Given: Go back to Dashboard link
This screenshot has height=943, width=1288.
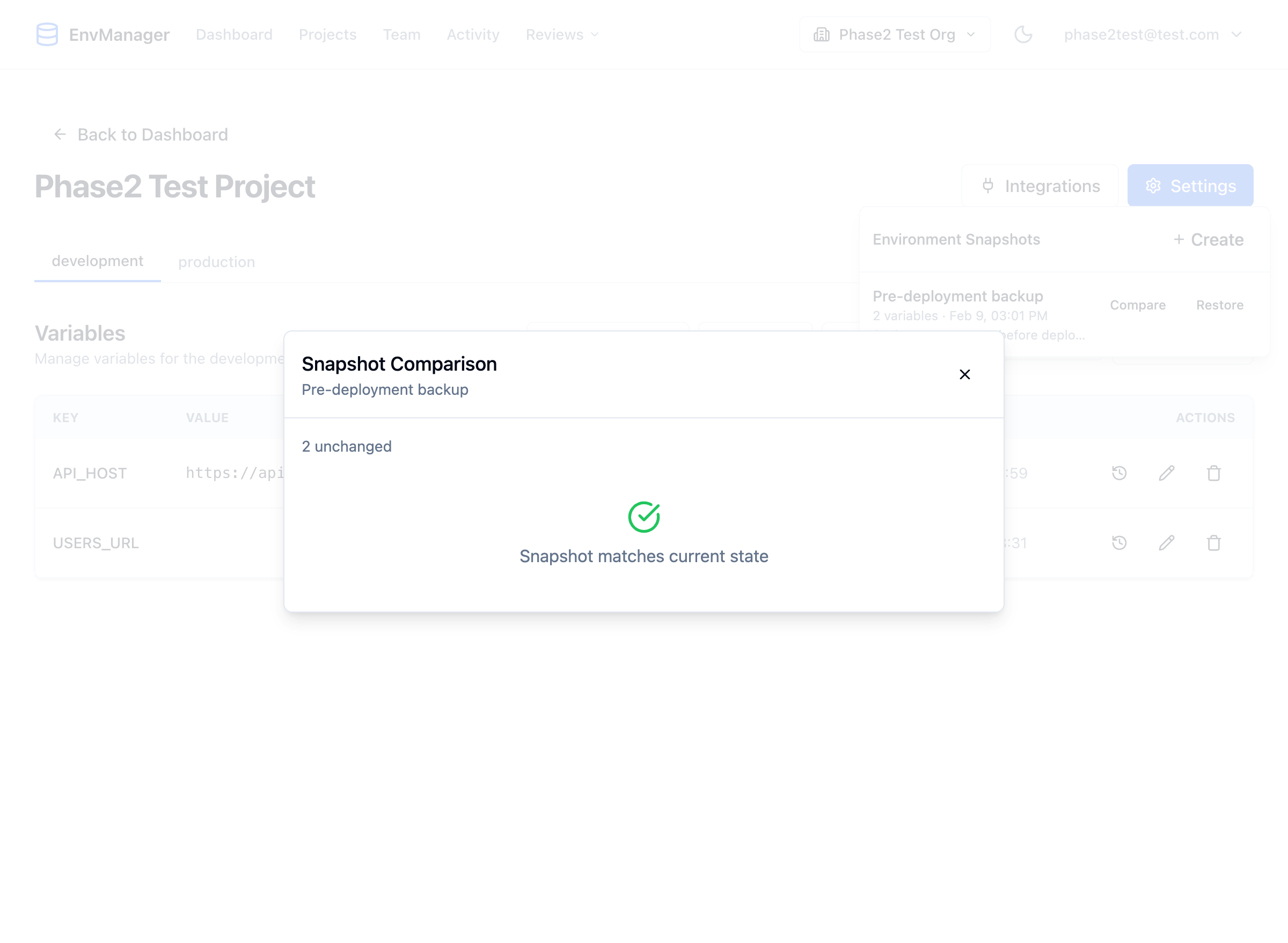Looking at the screenshot, I should pos(141,135).
